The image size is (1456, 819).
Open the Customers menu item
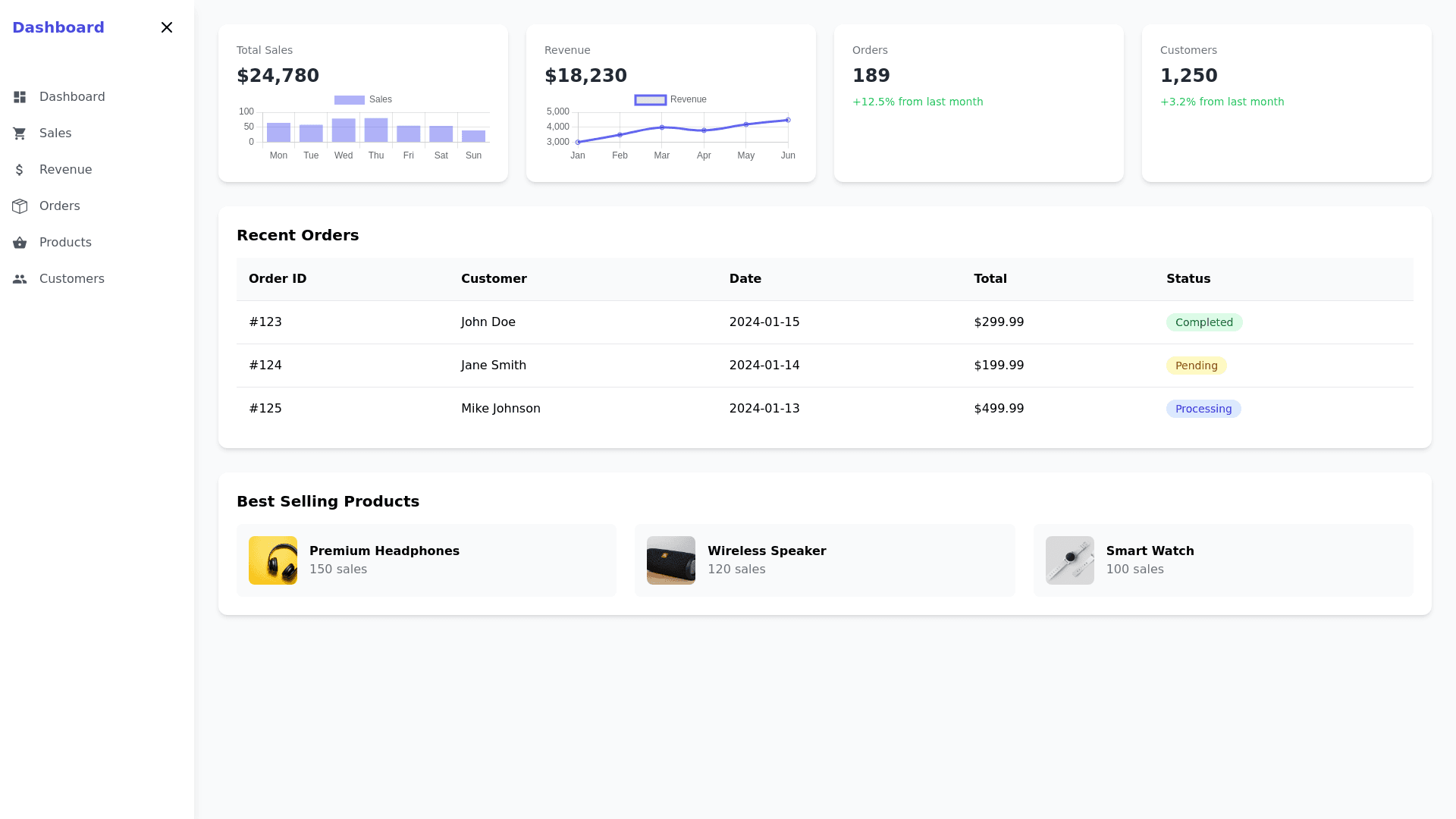click(x=72, y=279)
